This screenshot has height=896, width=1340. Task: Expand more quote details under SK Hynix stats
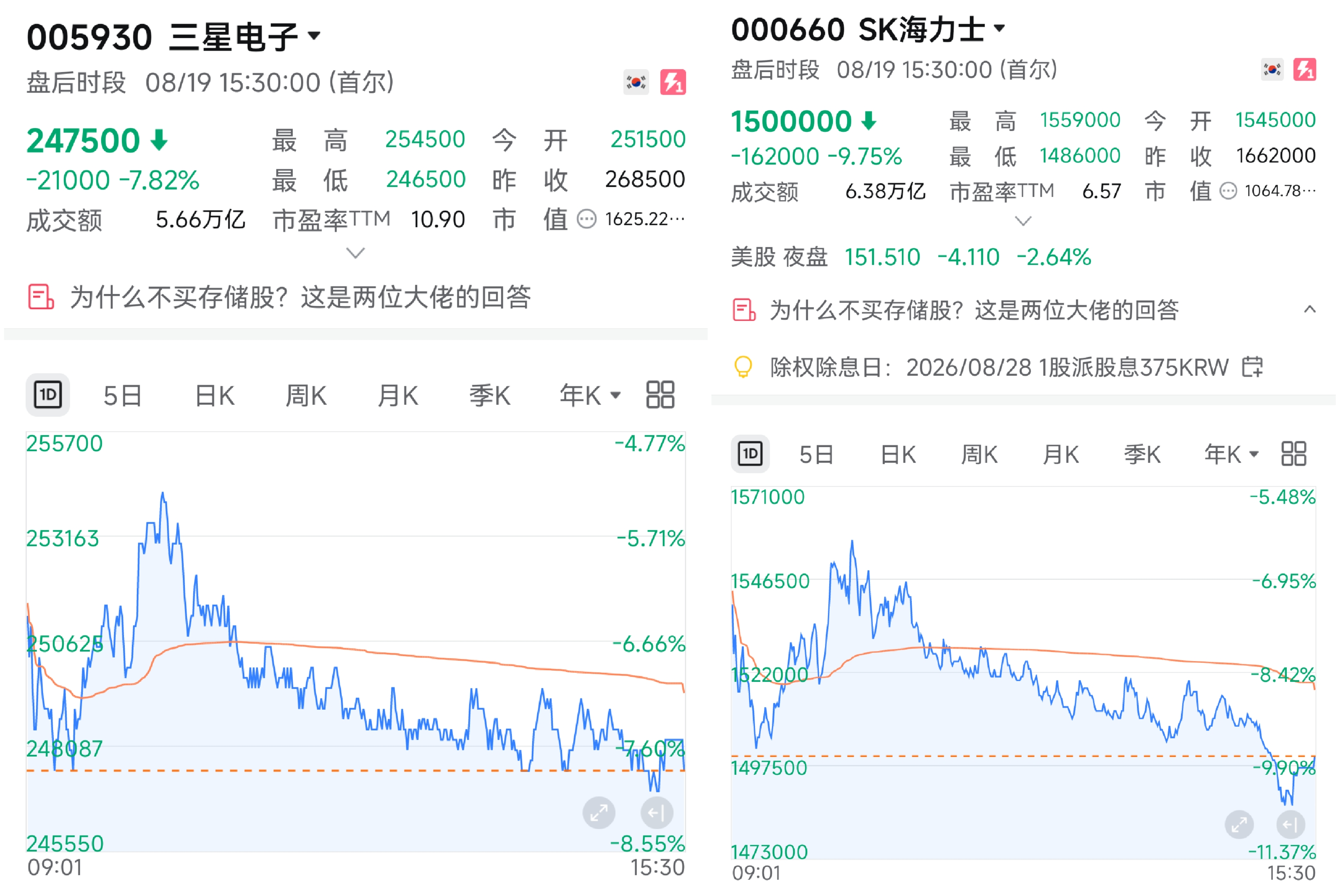click(1023, 221)
